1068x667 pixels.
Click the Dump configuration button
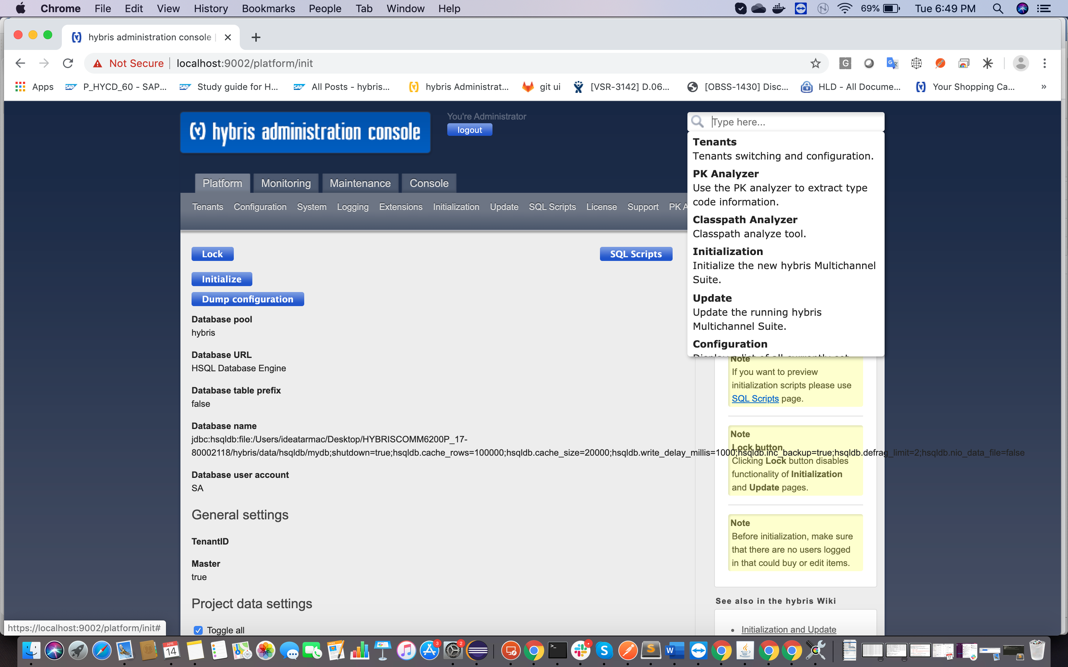[247, 299]
